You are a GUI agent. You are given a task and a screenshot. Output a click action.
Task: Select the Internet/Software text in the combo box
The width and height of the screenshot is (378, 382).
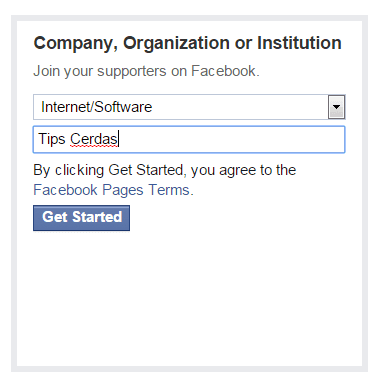tap(96, 107)
